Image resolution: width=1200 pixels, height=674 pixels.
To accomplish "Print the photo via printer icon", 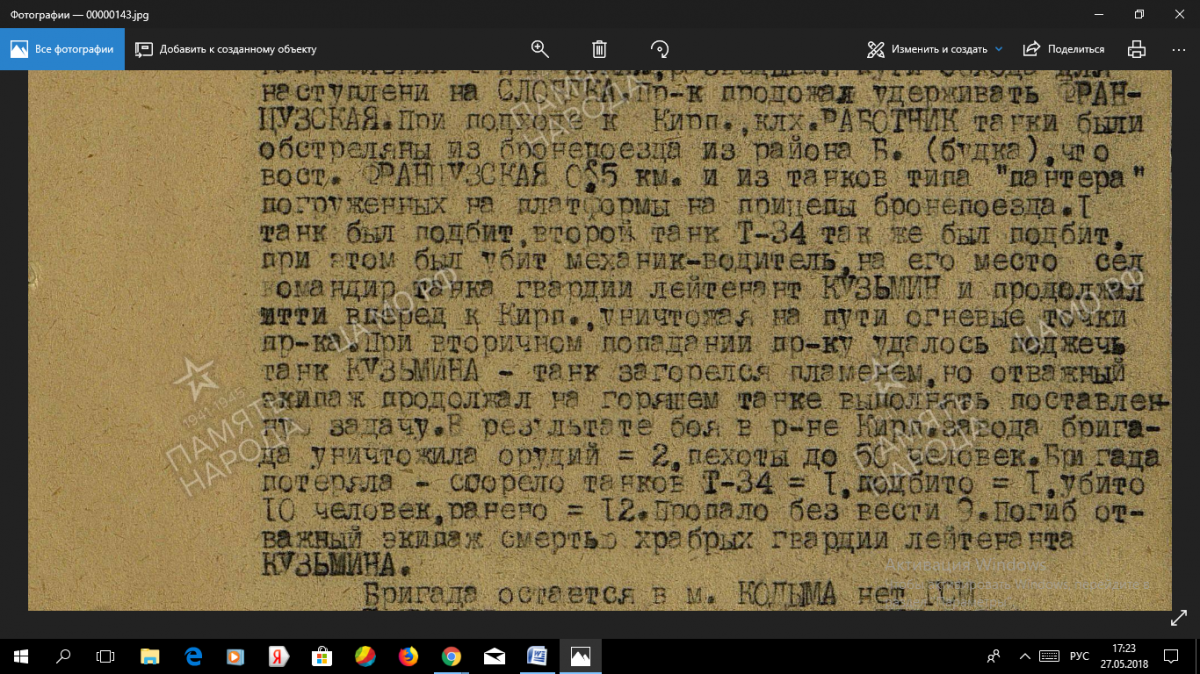I will click(x=1136, y=49).
